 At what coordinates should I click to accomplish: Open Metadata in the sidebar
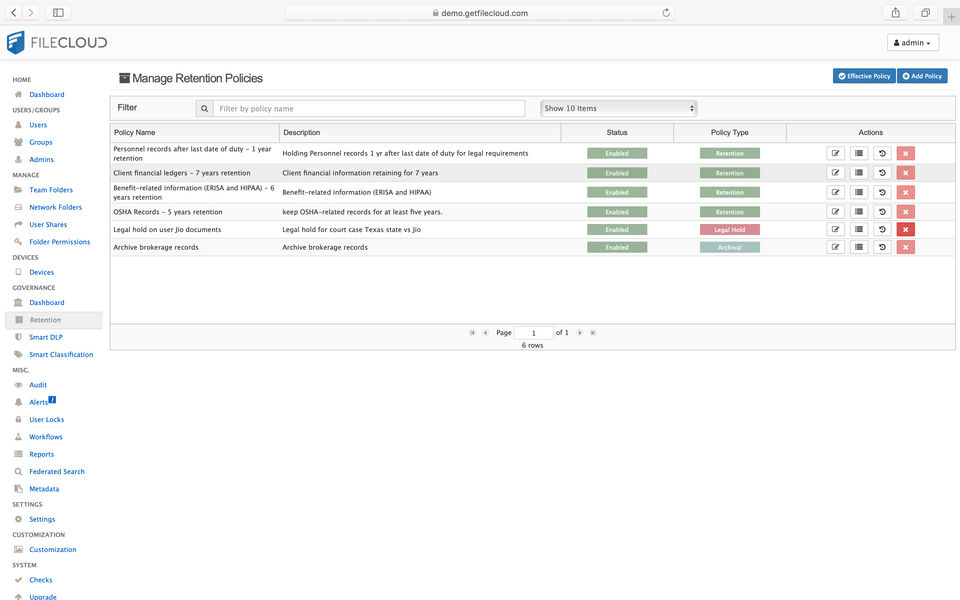[x=44, y=489]
